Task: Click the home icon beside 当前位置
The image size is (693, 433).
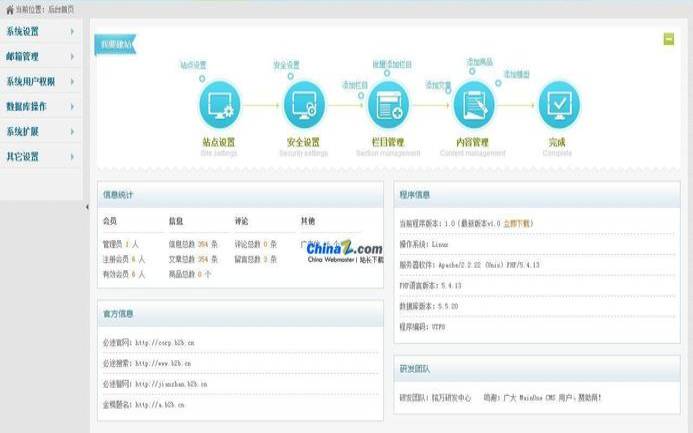Action: tap(9, 8)
